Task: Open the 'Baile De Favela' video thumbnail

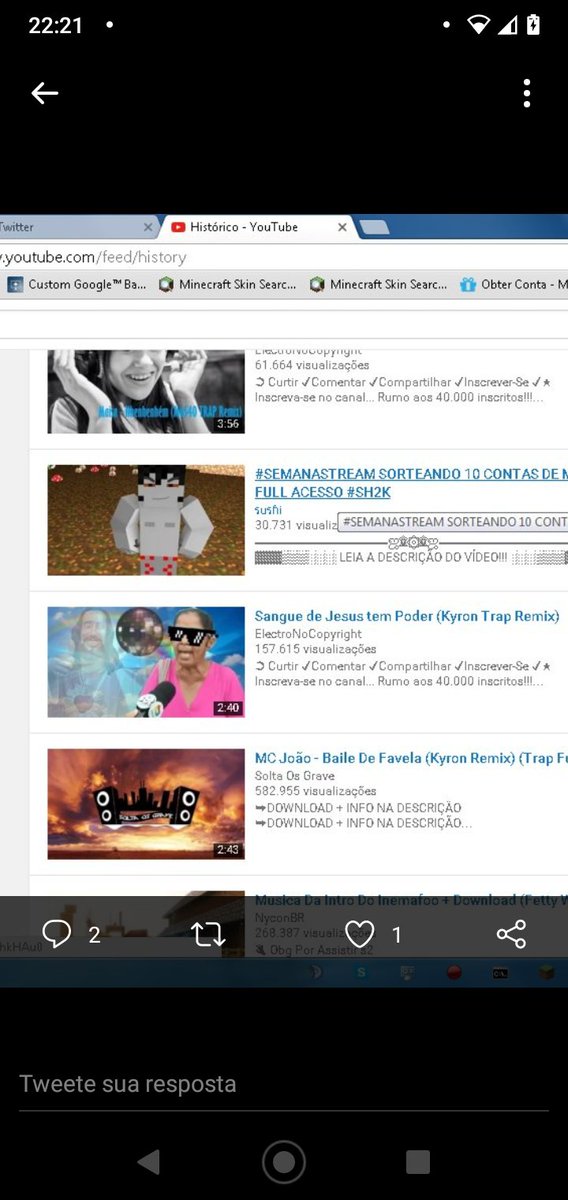Action: 146,804
